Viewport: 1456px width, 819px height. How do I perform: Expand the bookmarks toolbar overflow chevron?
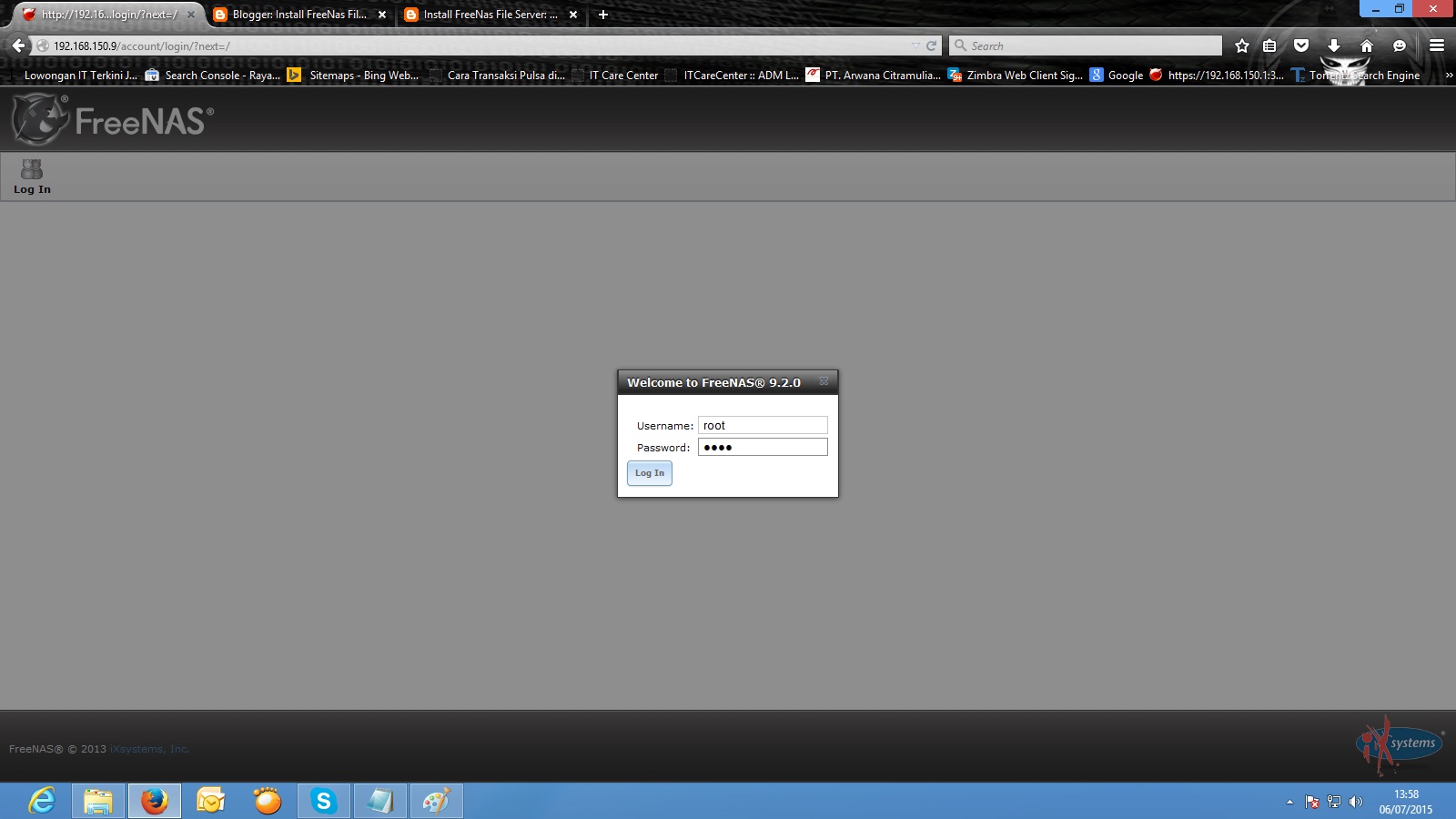[x=1449, y=76]
